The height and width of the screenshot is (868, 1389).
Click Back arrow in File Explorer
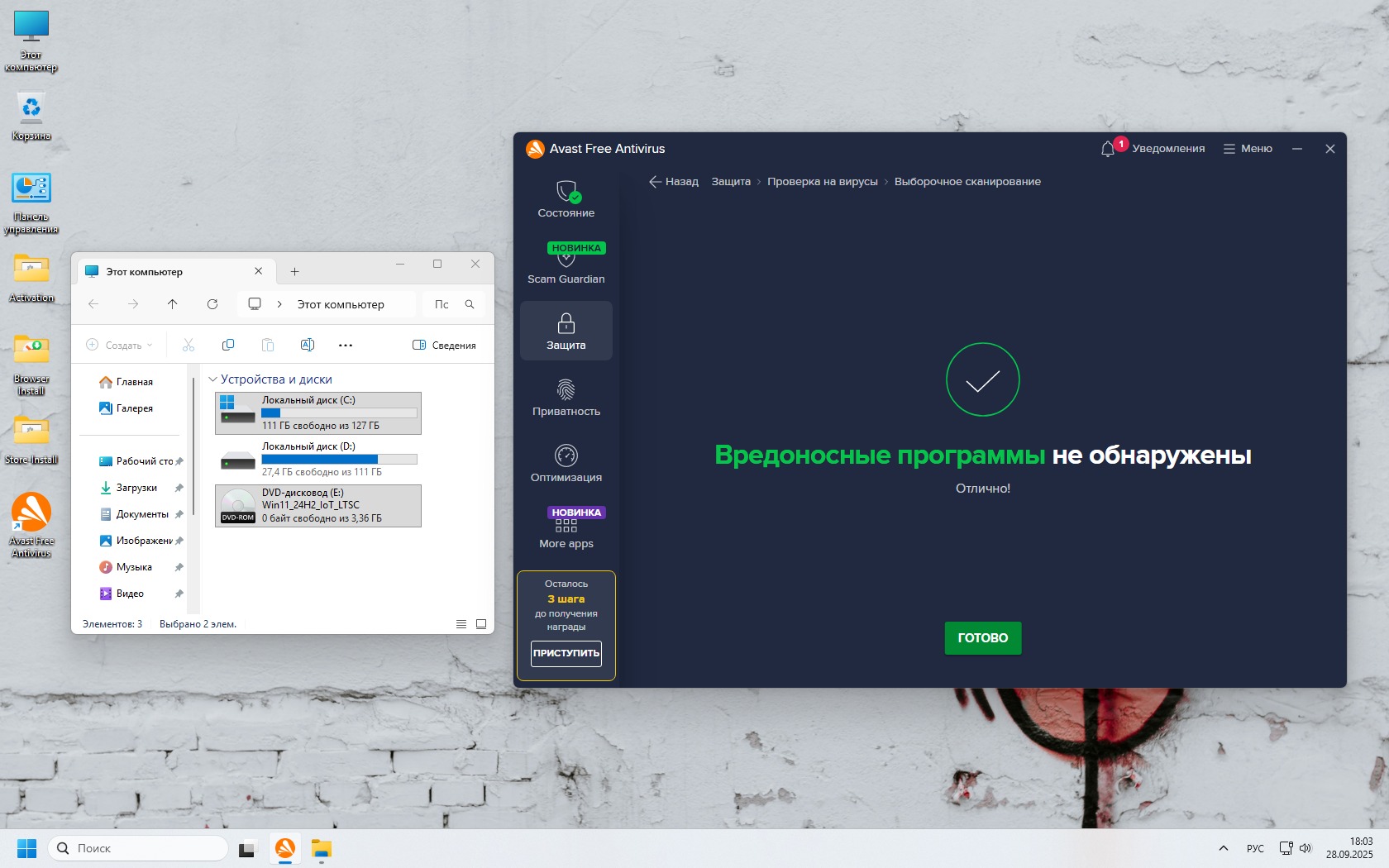coord(93,304)
